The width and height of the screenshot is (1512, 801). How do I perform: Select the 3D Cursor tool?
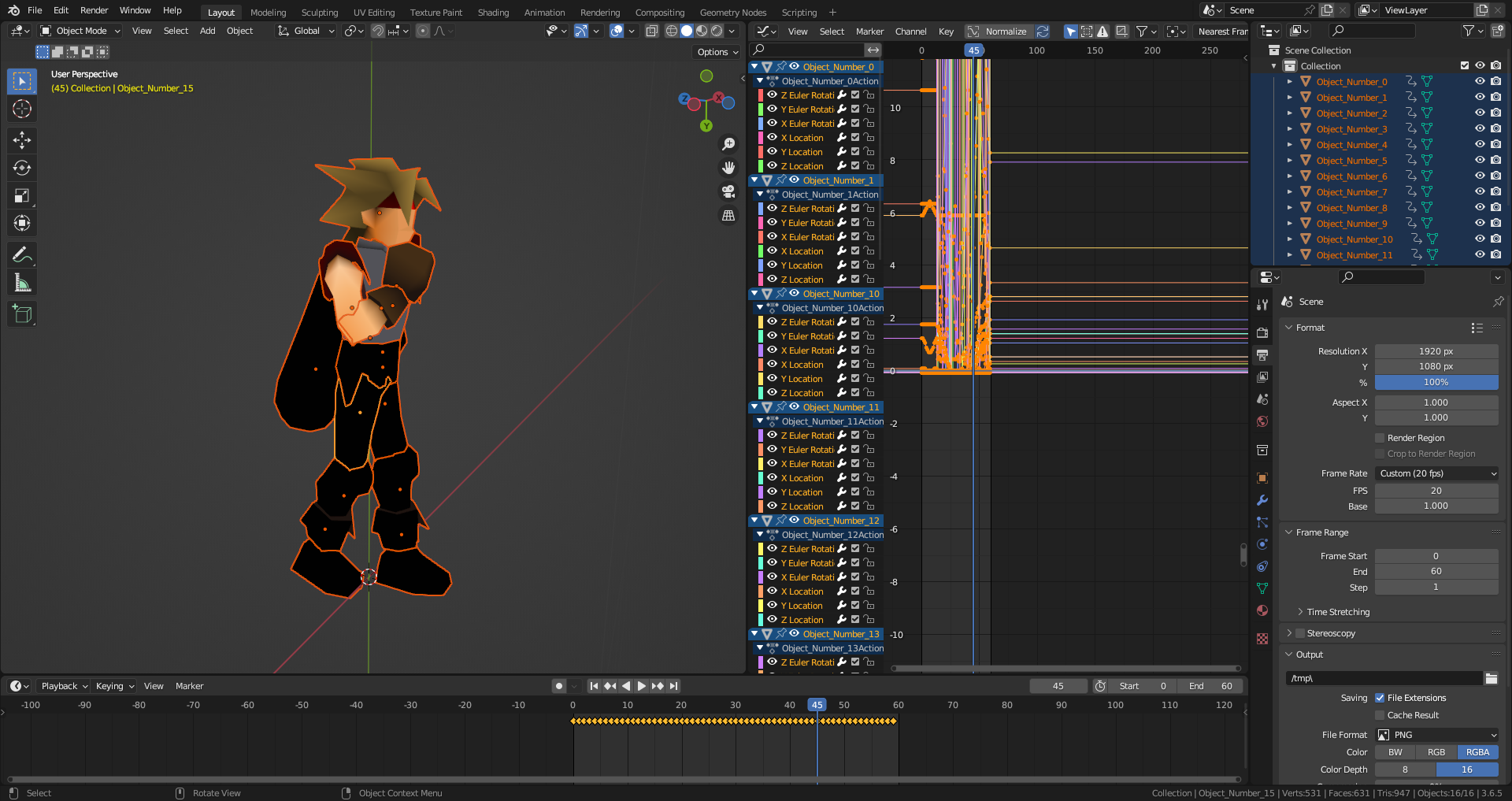click(x=22, y=109)
